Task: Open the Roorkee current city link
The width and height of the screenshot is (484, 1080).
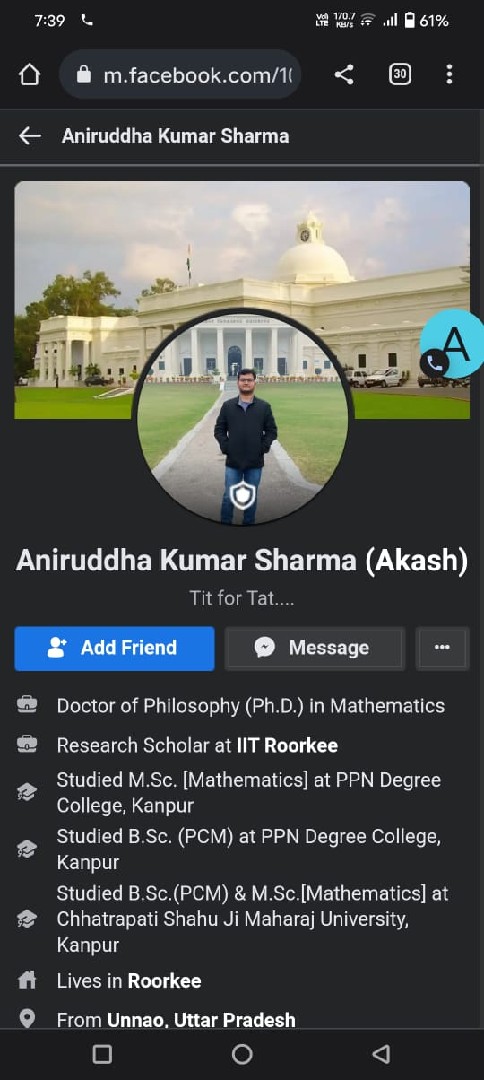Action: [165, 981]
